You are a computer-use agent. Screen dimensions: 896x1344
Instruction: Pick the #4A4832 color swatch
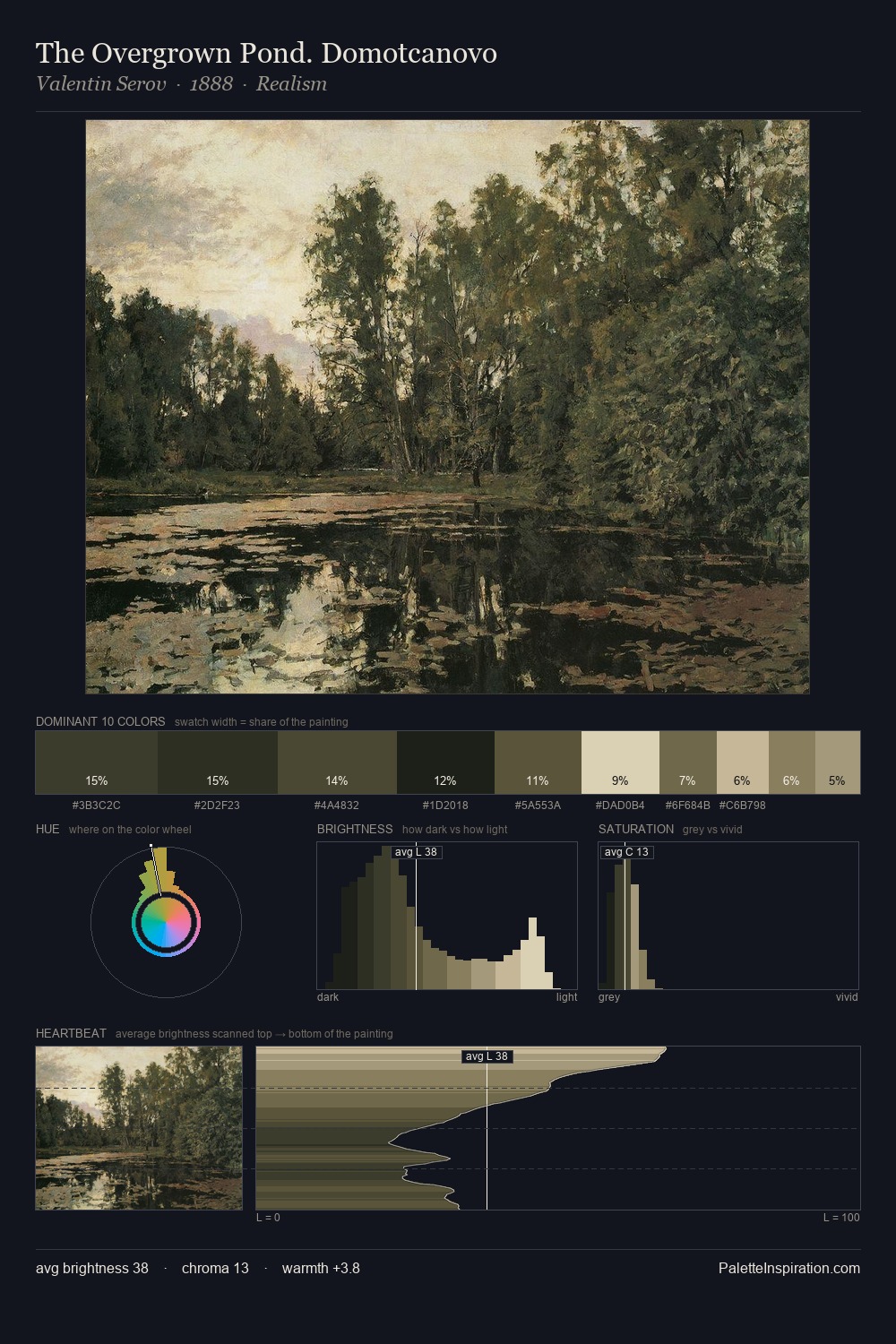coord(337,762)
